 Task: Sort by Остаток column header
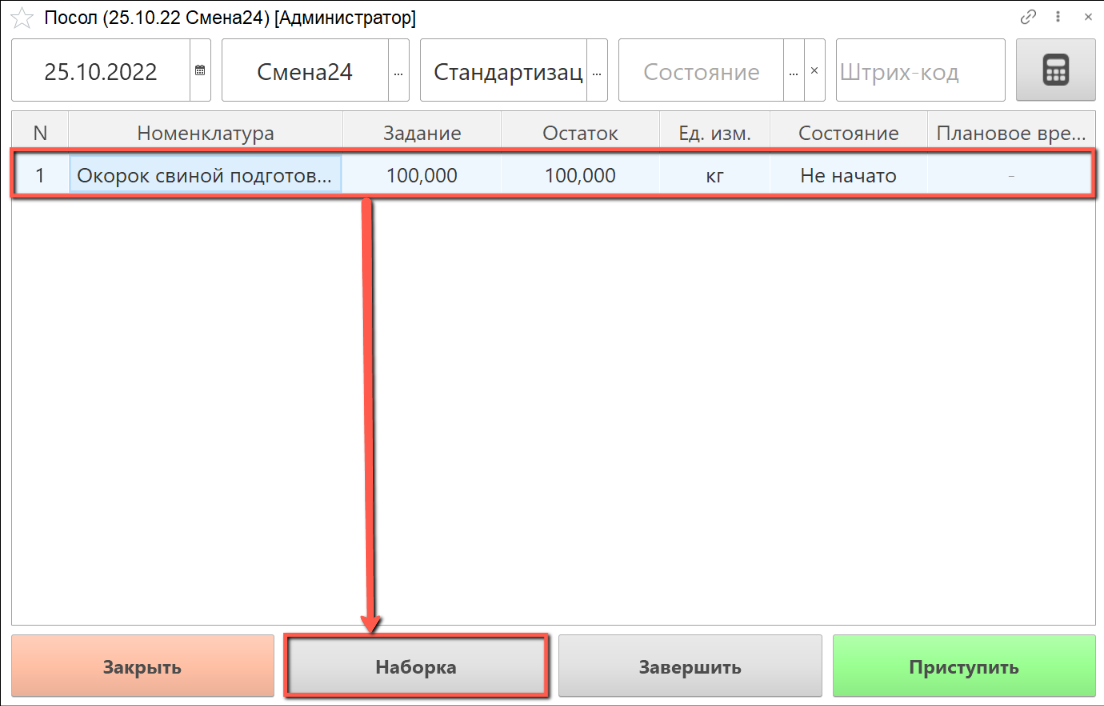580,133
